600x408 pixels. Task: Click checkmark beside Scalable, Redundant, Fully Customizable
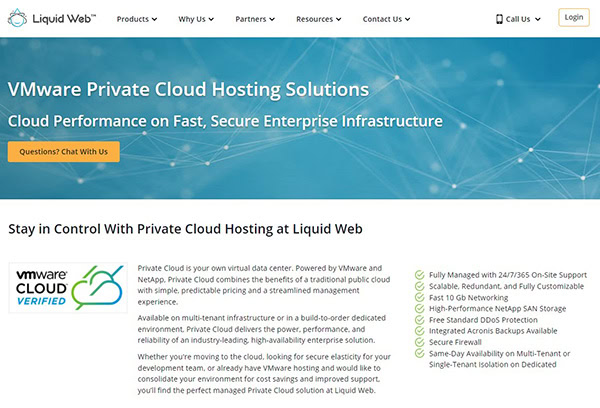(x=419, y=286)
